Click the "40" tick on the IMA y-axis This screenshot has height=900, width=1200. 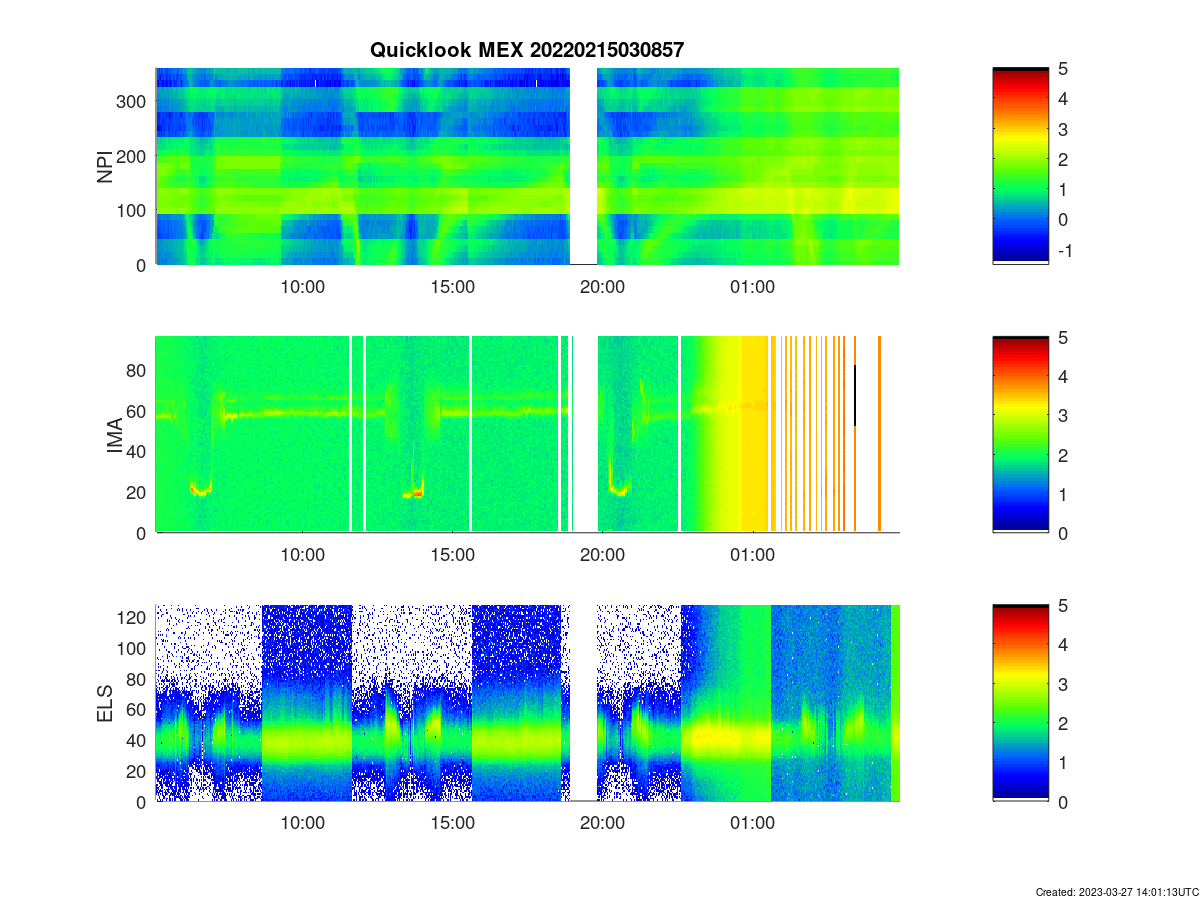(138, 452)
